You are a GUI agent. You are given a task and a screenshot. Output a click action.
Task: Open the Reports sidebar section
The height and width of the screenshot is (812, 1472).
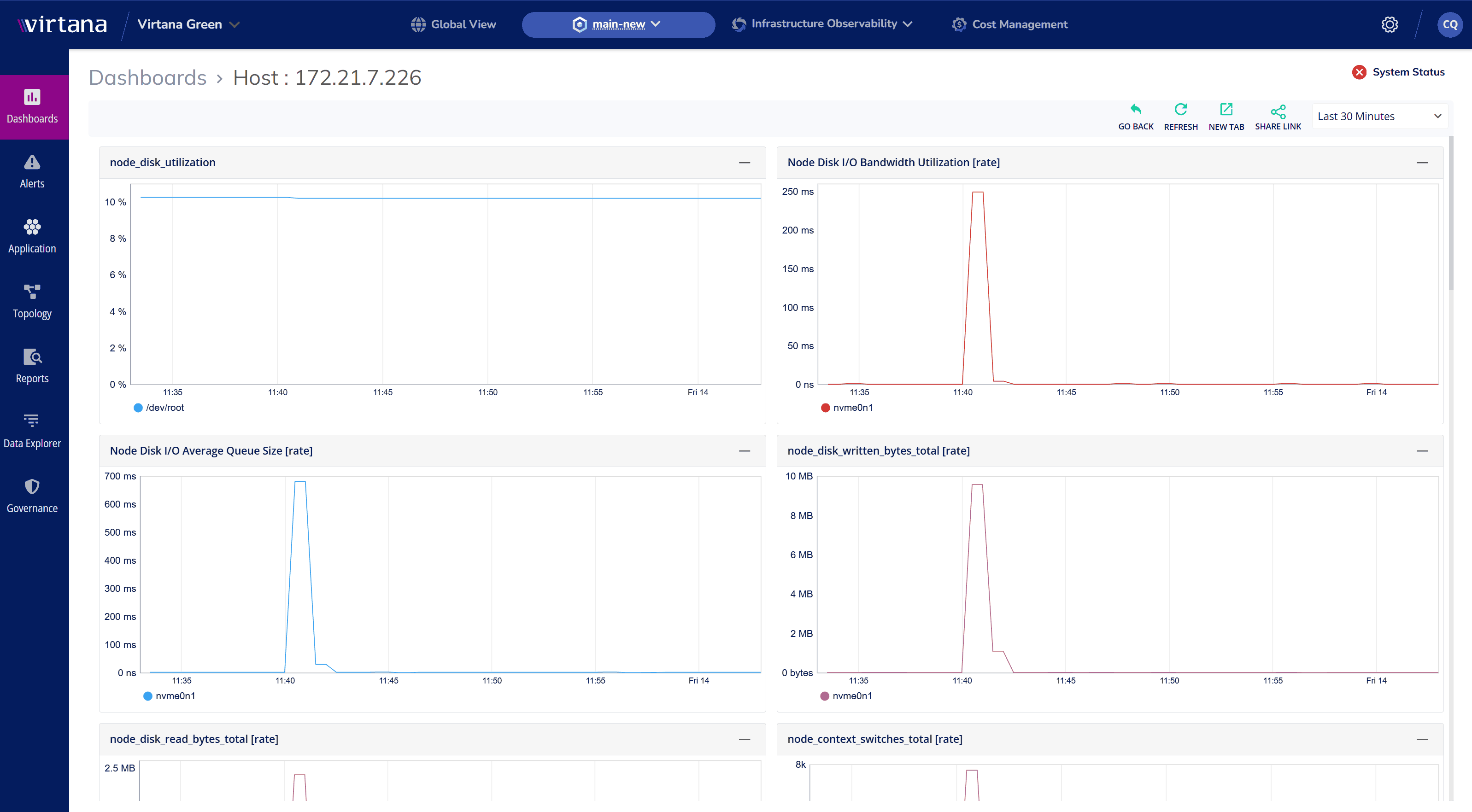click(33, 366)
